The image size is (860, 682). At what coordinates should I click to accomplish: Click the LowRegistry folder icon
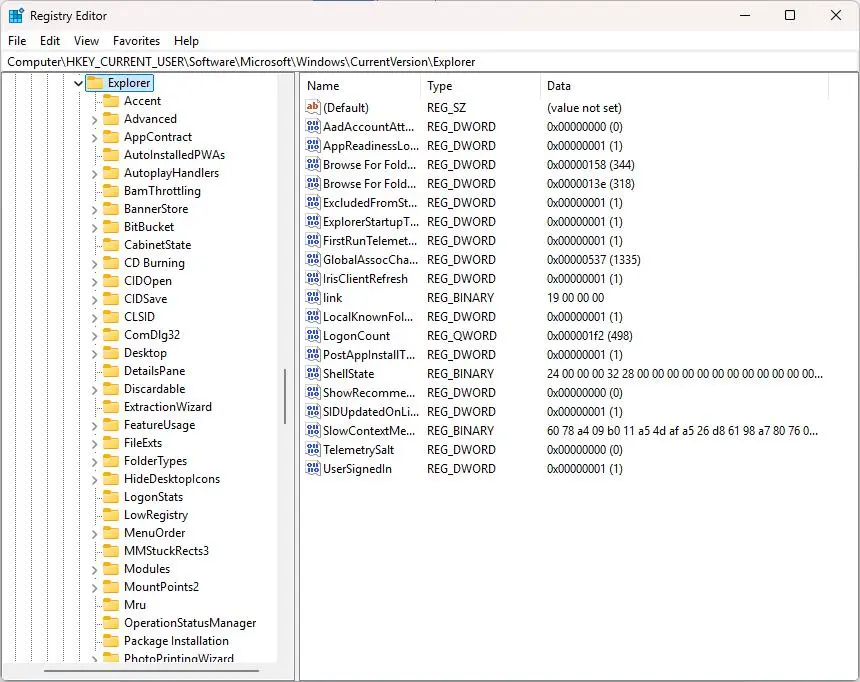click(111, 515)
